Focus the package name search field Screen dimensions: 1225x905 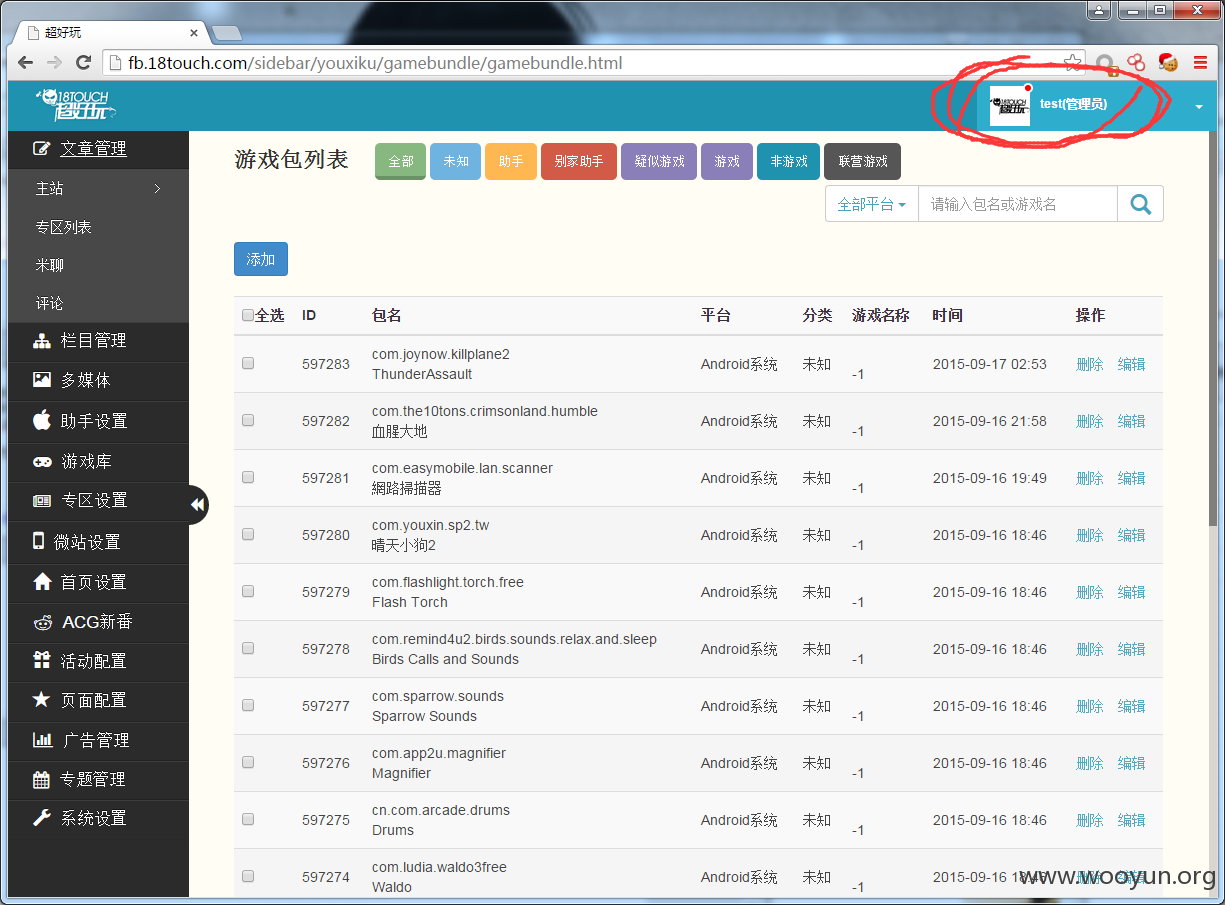point(1017,204)
